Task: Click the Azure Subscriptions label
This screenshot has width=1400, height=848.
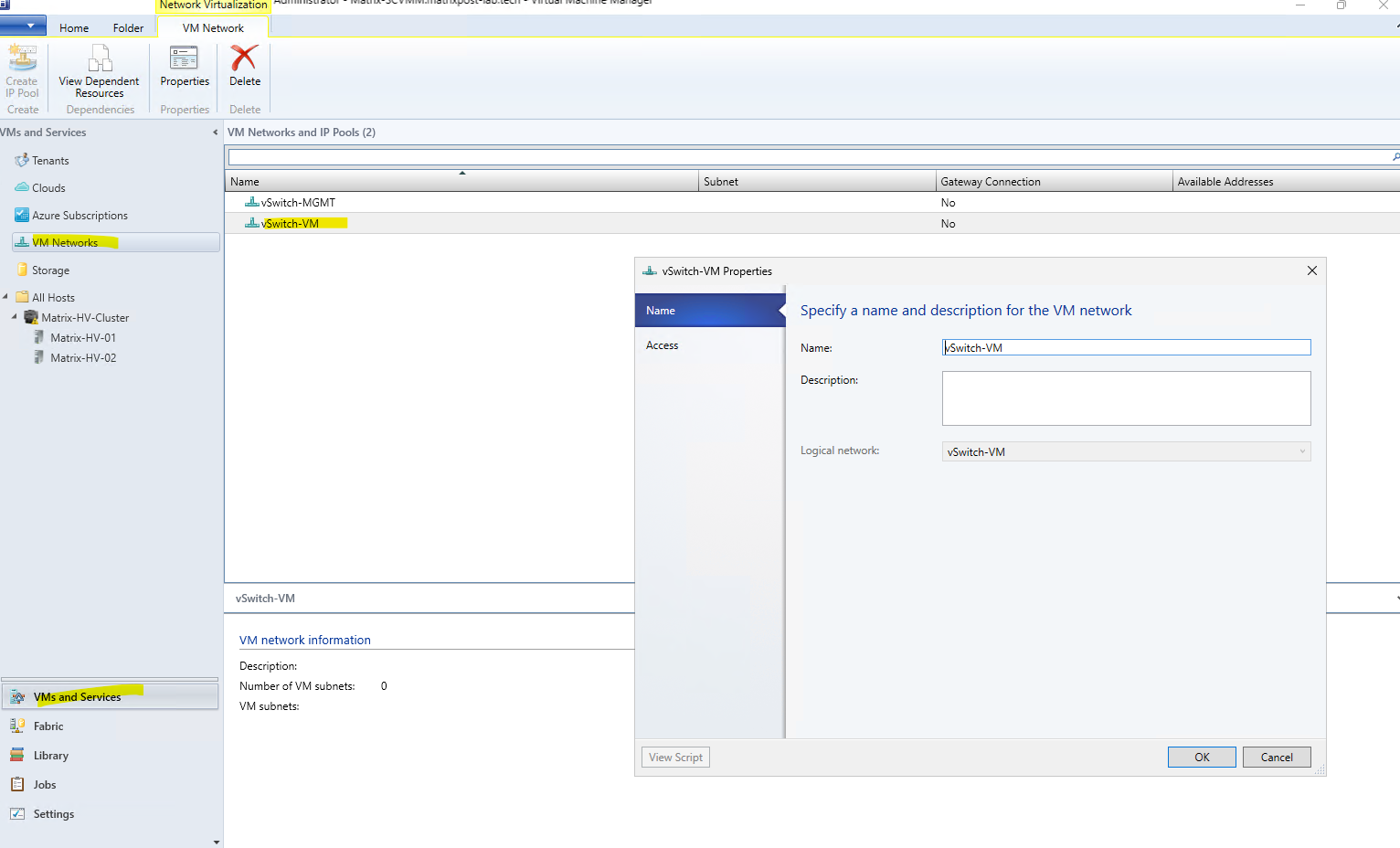Action: pos(80,216)
